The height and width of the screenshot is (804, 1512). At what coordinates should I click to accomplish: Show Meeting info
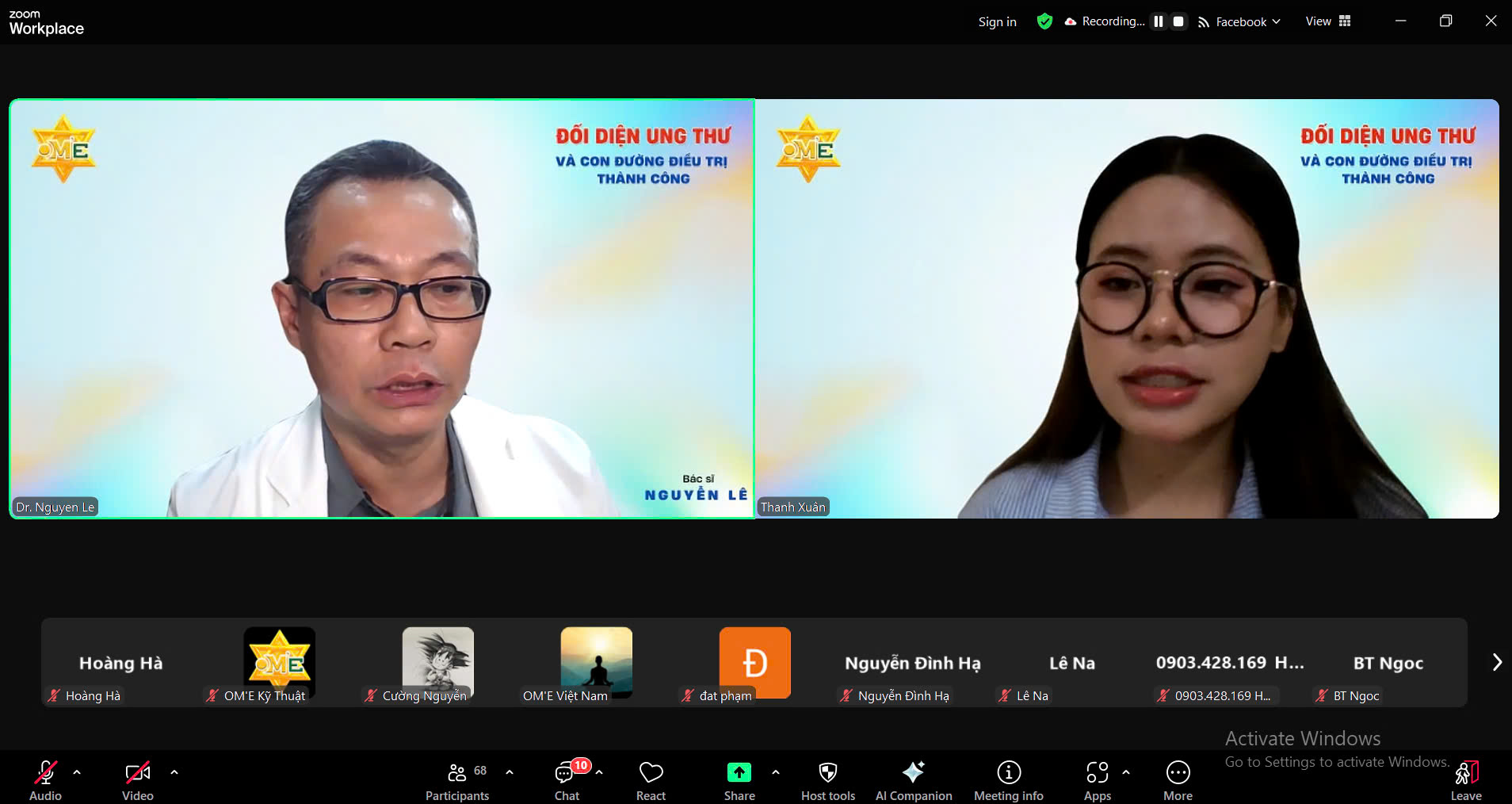pyautogui.click(x=1008, y=780)
